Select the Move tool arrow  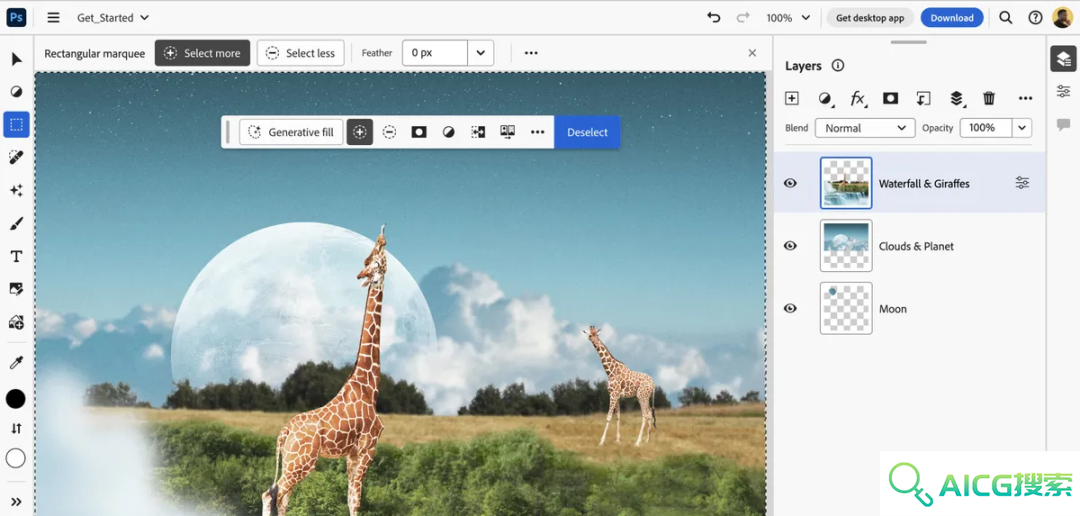17,59
